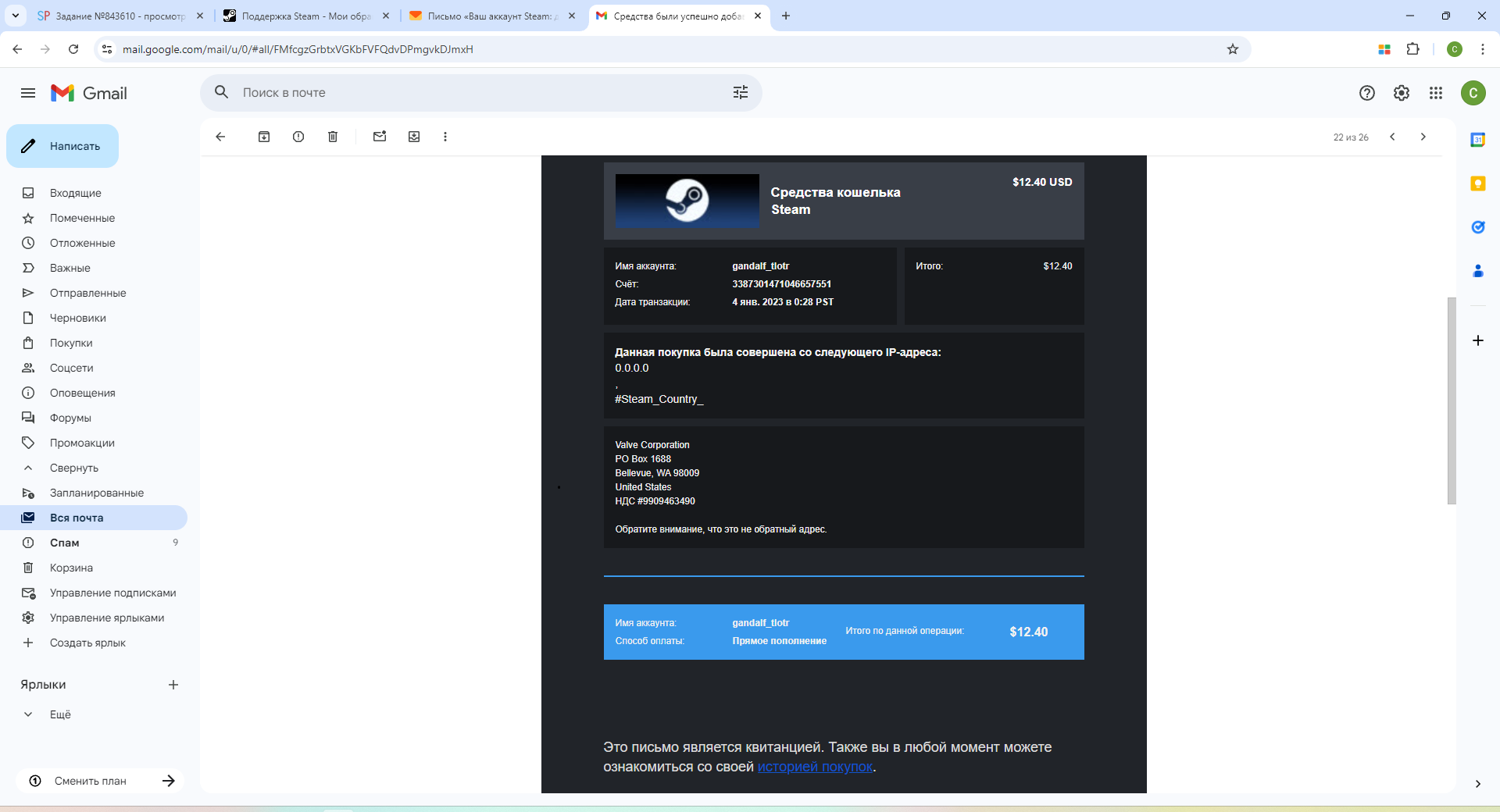Viewport: 1500px width, 812px height.
Task: Click Создать ярлык
Action: coord(94,643)
